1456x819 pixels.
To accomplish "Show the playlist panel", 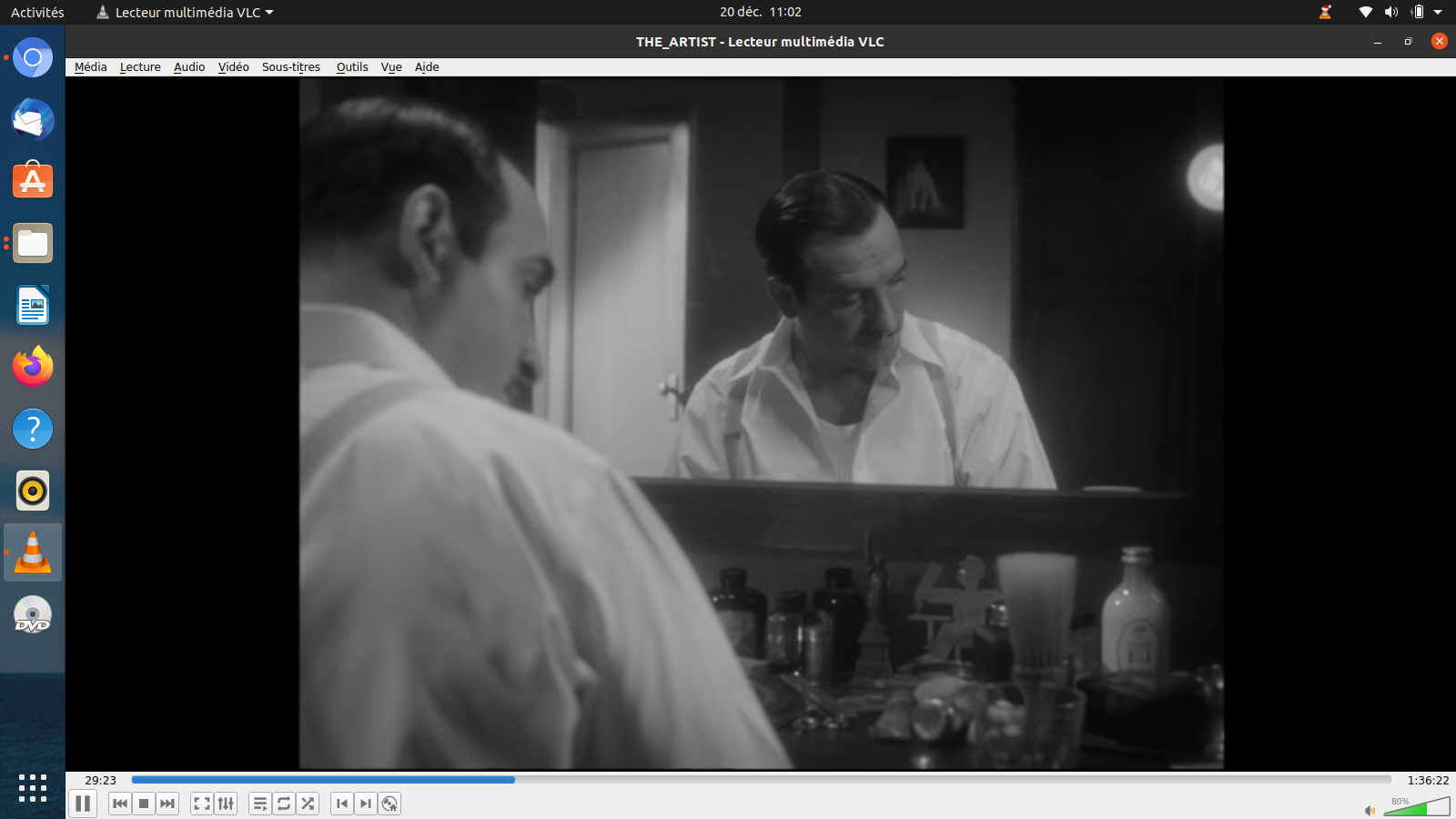I will 260,804.
